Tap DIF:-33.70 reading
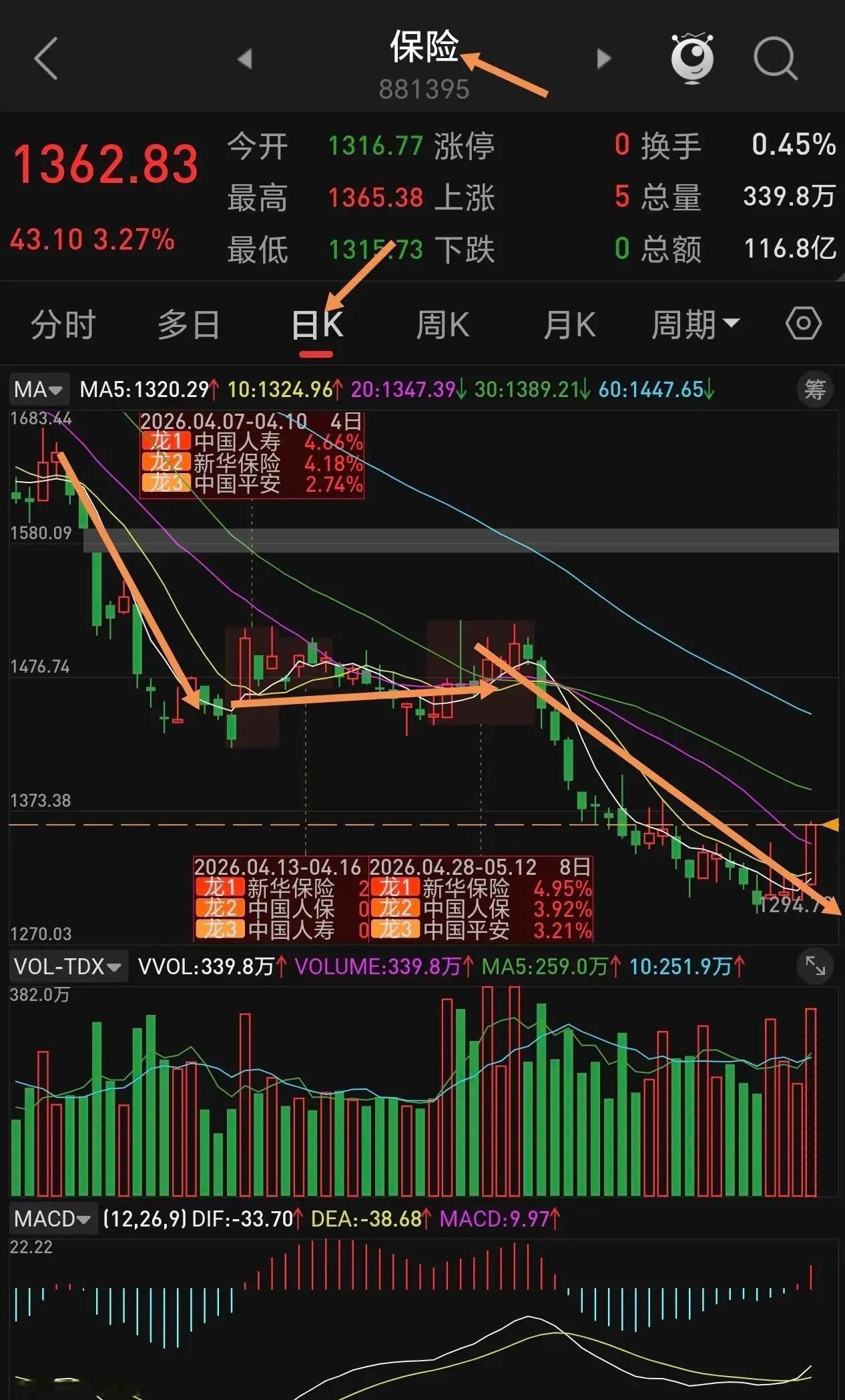The image size is (845, 1400). pyautogui.click(x=248, y=1219)
